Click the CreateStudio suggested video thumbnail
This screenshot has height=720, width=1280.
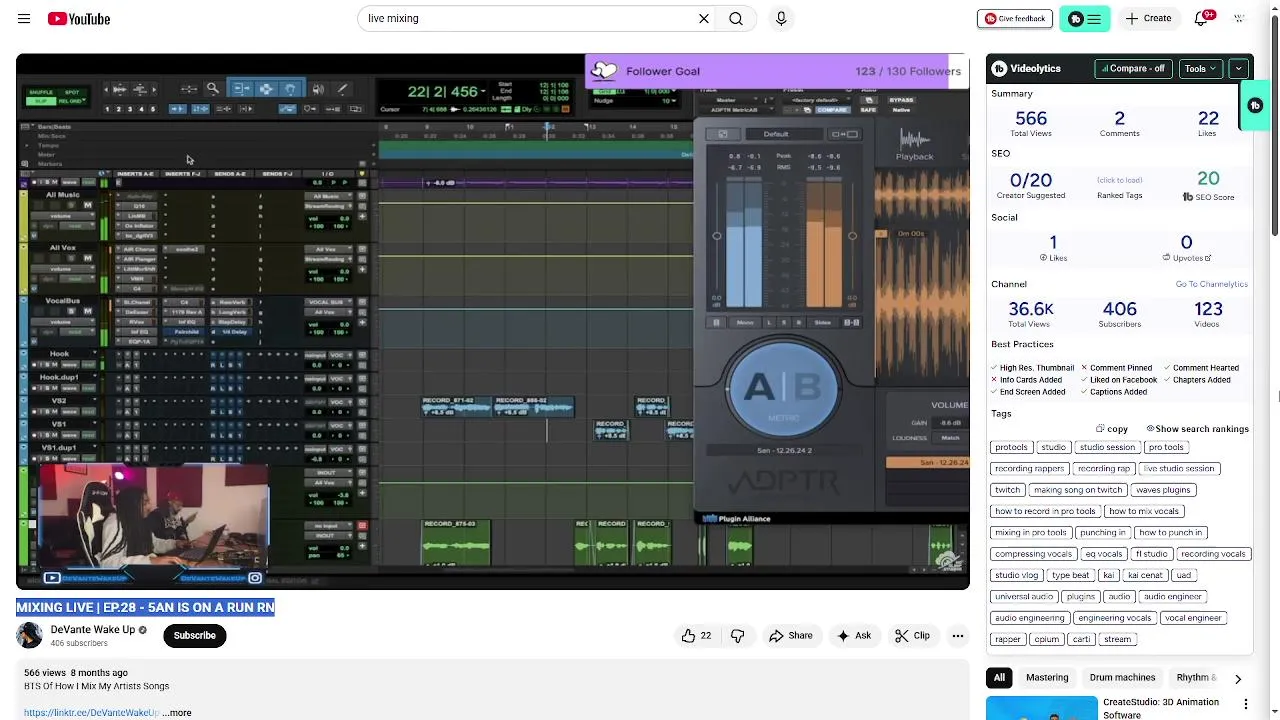pyautogui.click(x=1041, y=708)
